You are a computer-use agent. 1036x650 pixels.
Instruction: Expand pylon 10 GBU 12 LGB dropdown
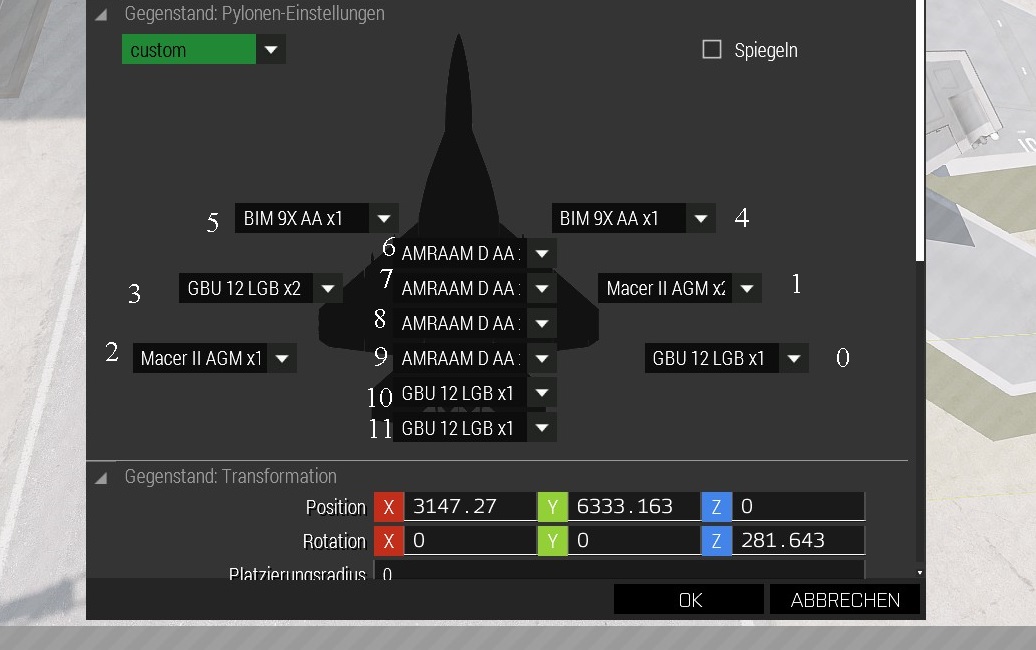[x=541, y=393]
